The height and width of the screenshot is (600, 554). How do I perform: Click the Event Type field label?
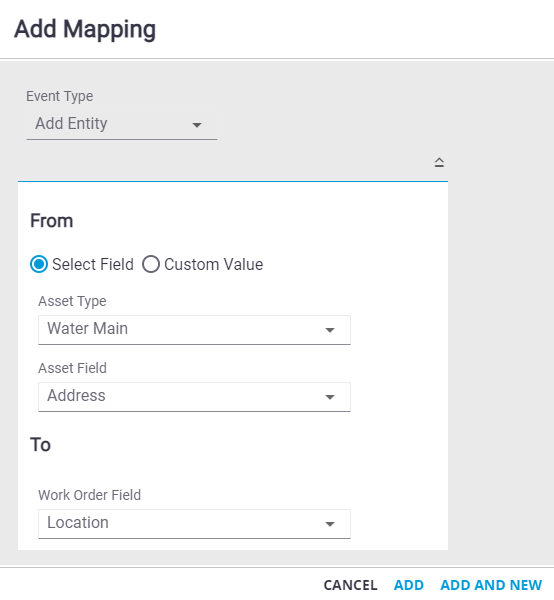point(60,96)
